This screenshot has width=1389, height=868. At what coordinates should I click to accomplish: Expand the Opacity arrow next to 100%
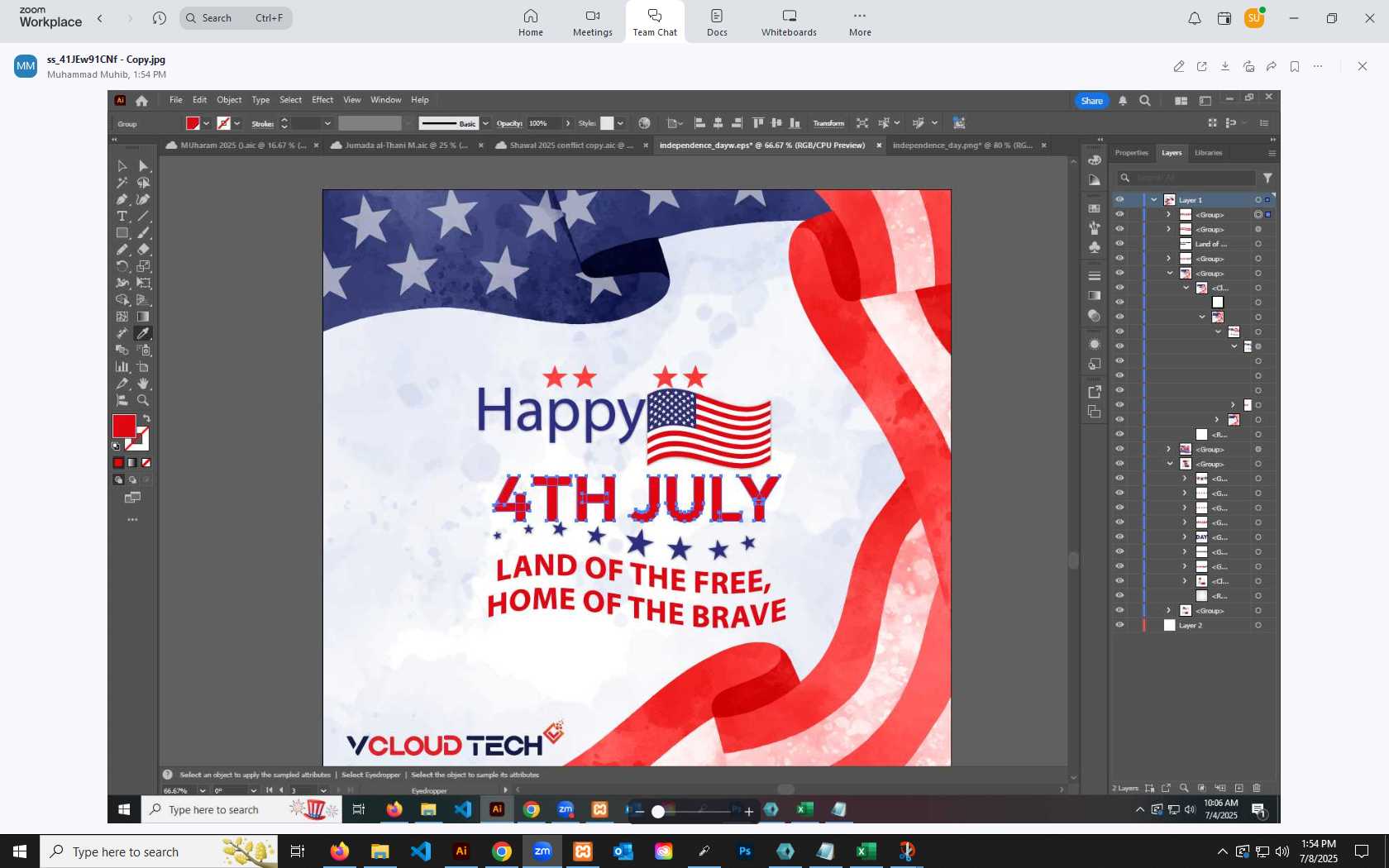point(568,124)
